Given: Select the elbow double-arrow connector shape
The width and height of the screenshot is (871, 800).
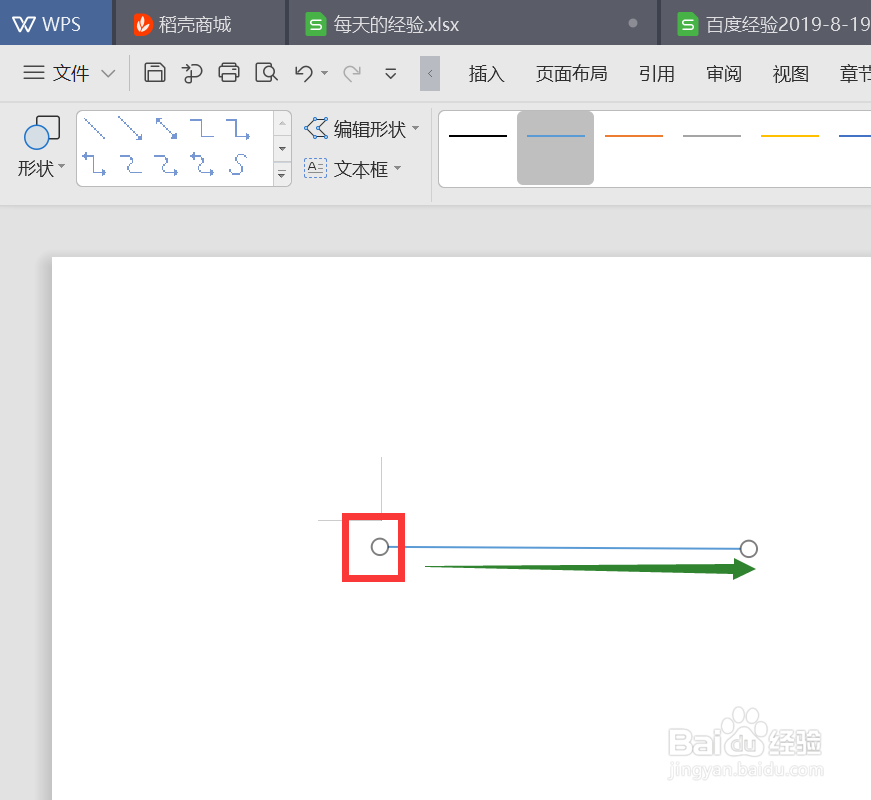Looking at the screenshot, I should (x=94, y=164).
